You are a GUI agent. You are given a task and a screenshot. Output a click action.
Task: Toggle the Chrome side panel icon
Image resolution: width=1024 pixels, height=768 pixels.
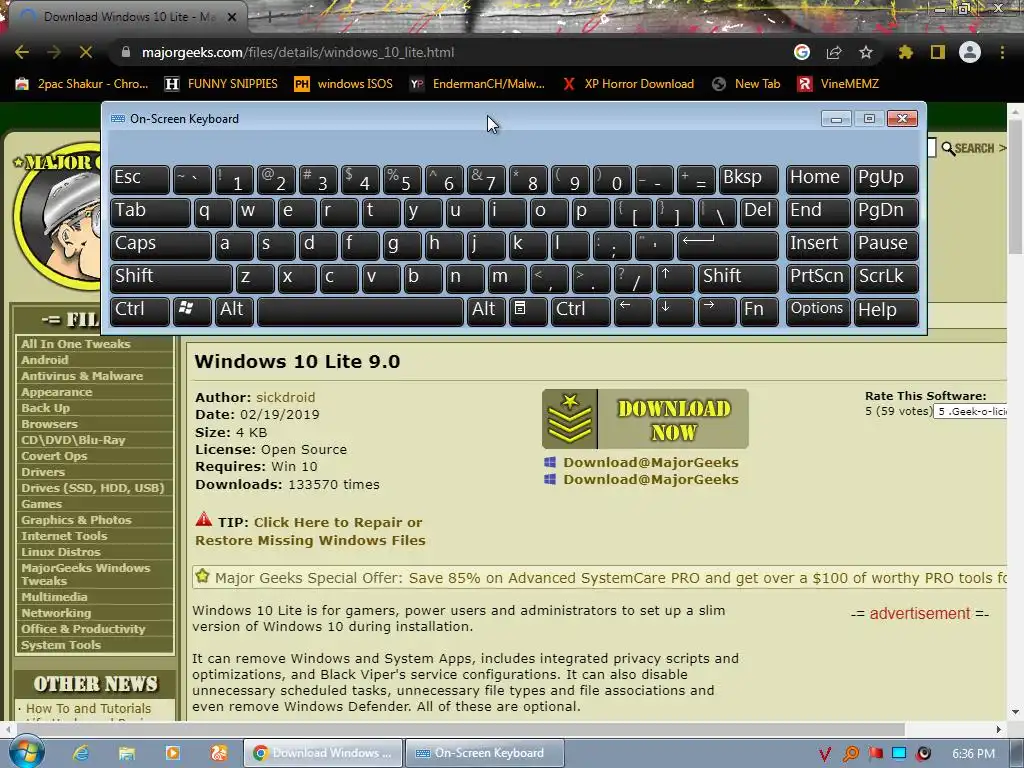[938, 52]
